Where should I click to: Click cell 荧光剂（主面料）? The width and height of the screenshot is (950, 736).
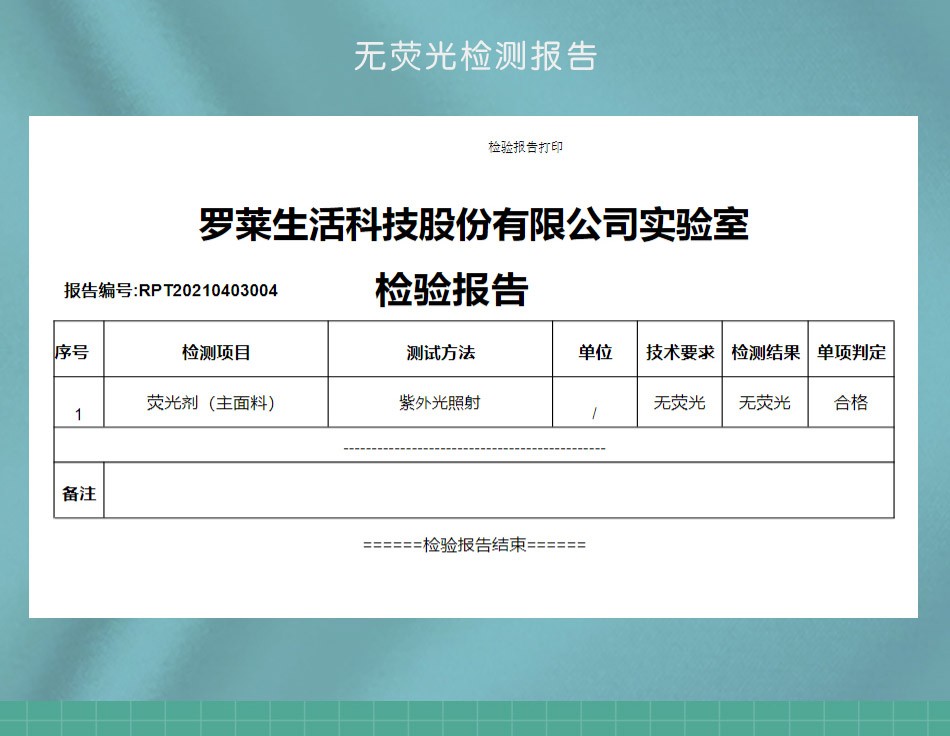(216, 402)
